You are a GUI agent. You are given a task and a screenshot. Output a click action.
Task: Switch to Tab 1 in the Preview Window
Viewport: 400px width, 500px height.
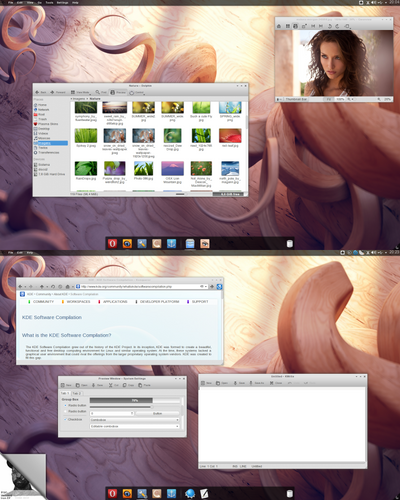click(x=65, y=393)
